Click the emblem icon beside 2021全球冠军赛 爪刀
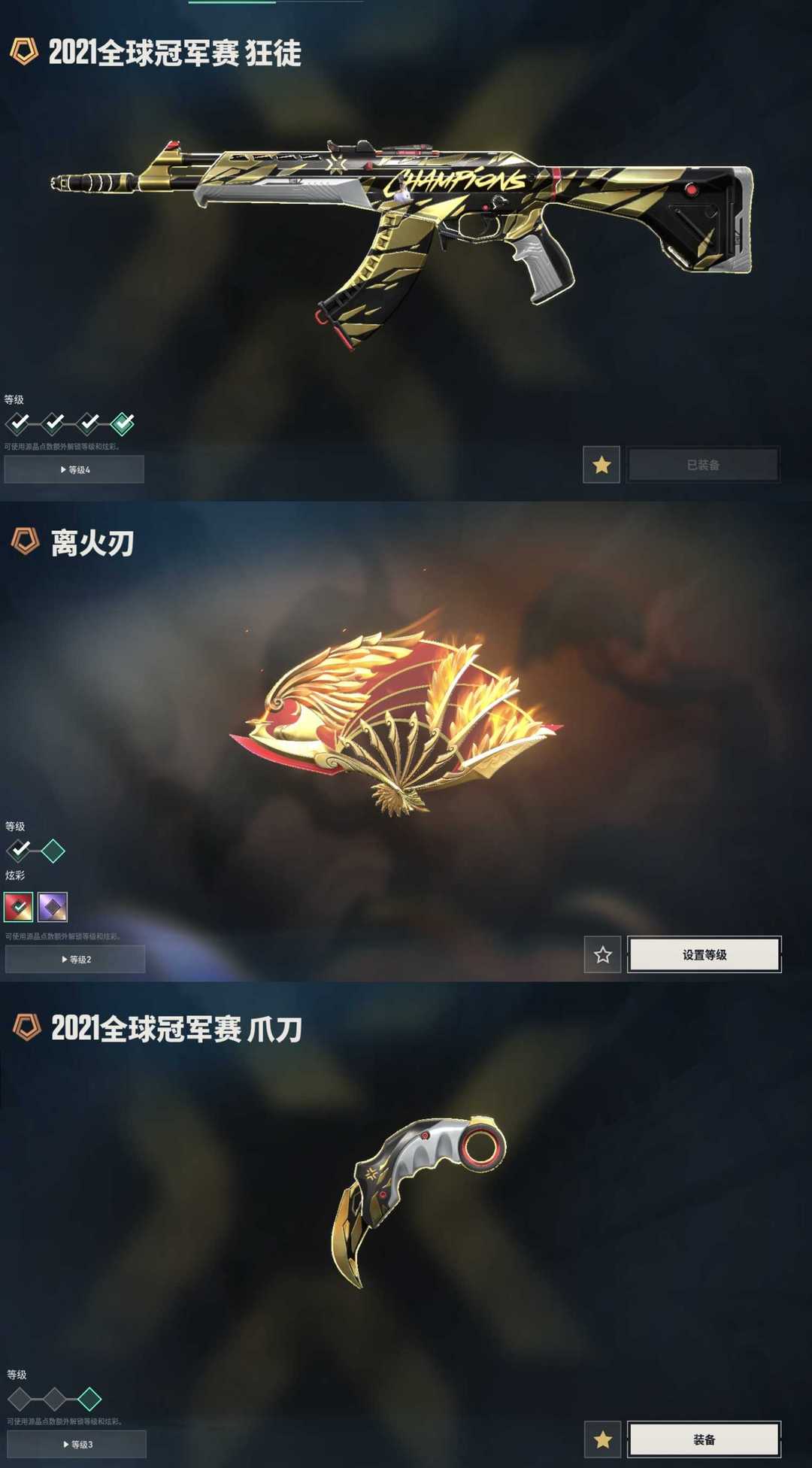The width and height of the screenshot is (812, 1468). click(x=27, y=1027)
